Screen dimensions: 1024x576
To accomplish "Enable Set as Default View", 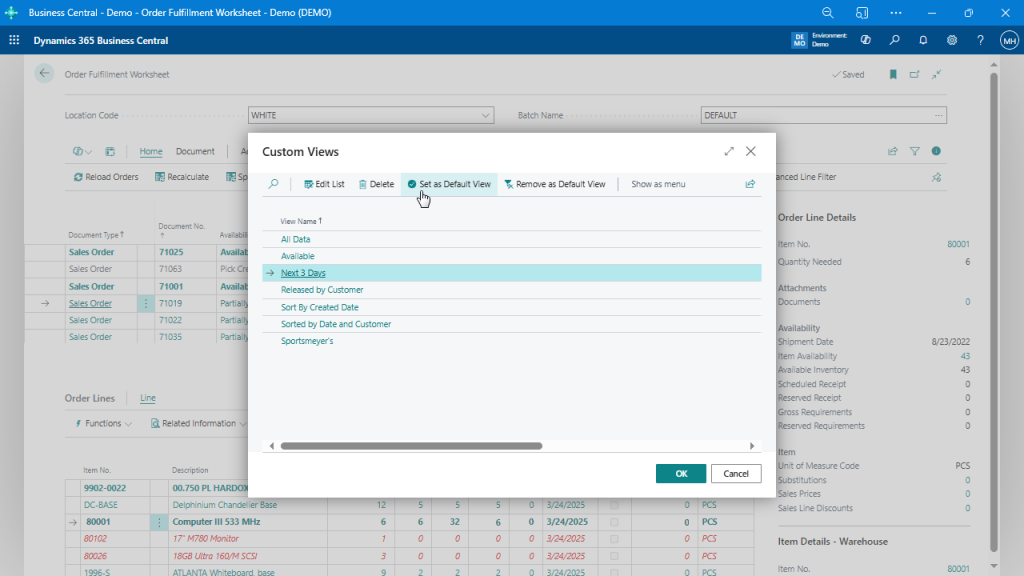I will [x=449, y=184].
